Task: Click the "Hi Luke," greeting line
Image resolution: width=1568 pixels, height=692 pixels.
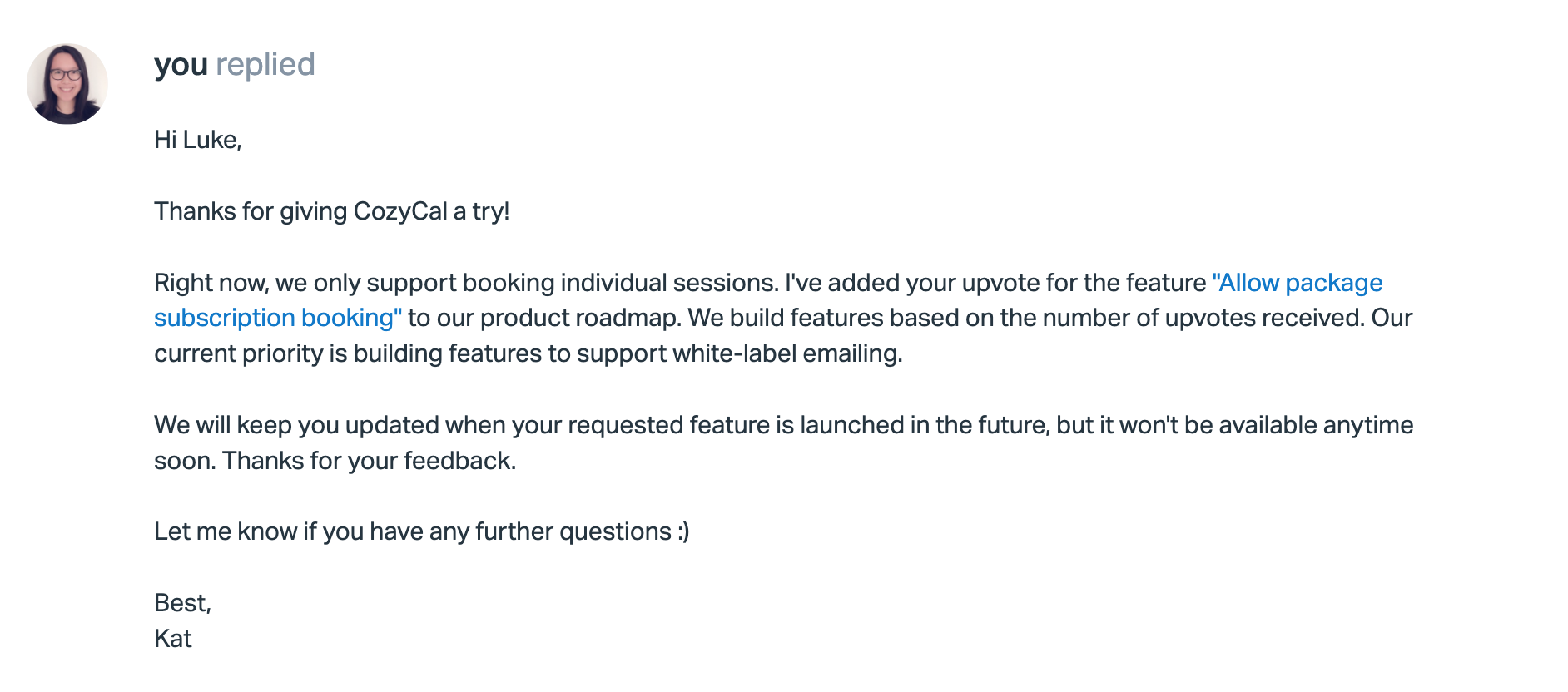Action: 198,140
